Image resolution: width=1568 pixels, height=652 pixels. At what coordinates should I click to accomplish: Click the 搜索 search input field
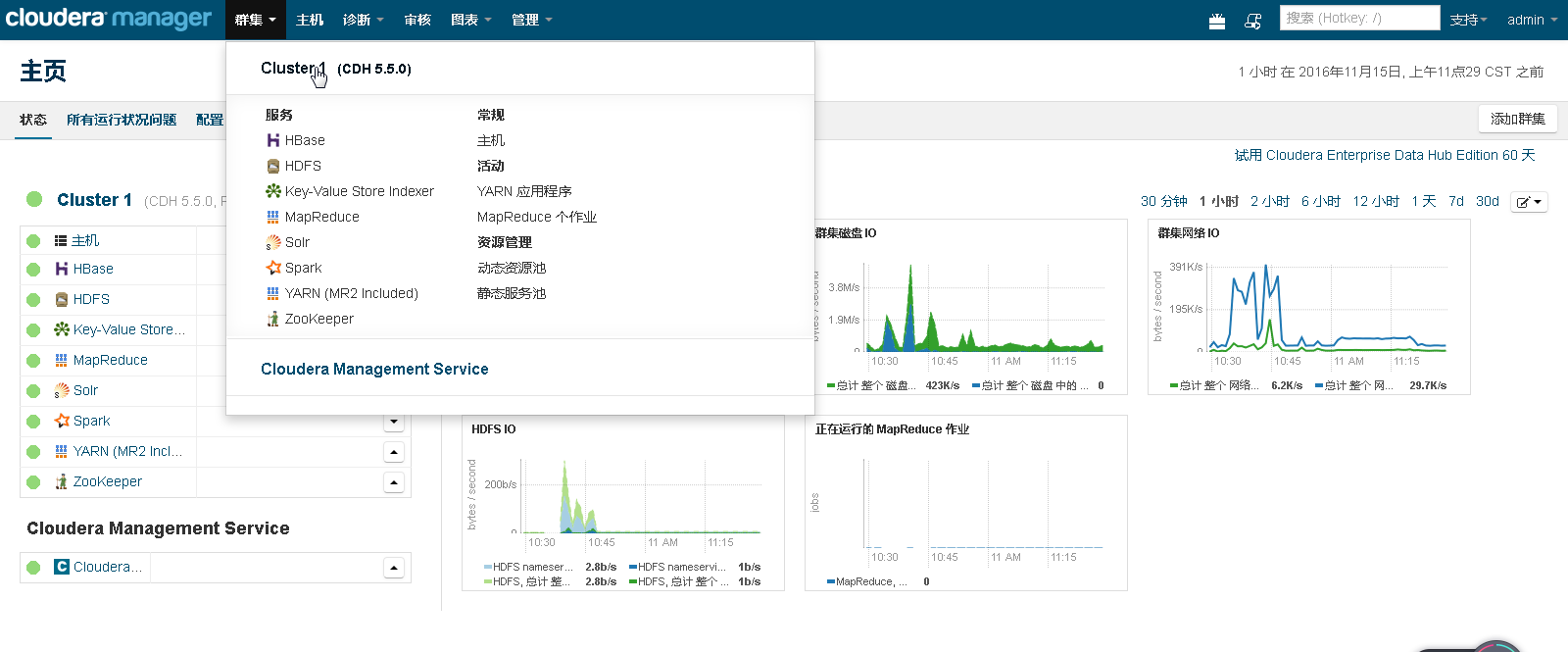[x=1359, y=18]
